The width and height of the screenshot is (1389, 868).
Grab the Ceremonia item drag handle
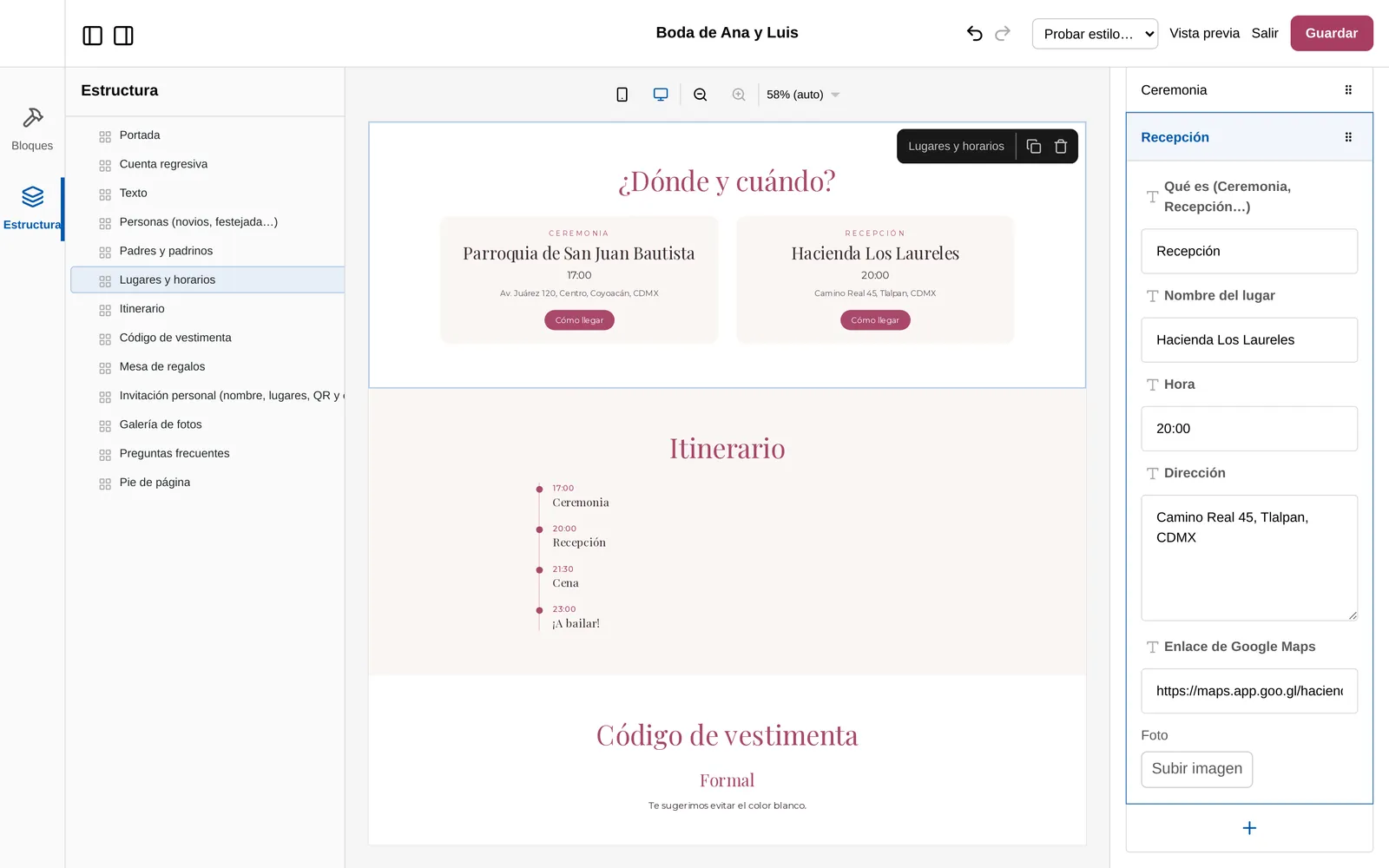1348,90
